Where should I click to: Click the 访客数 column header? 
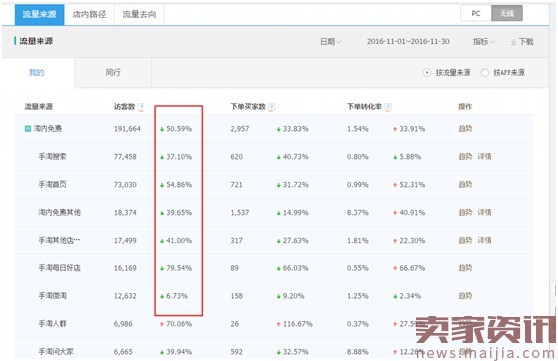pyautogui.click(x=124, y=107)
